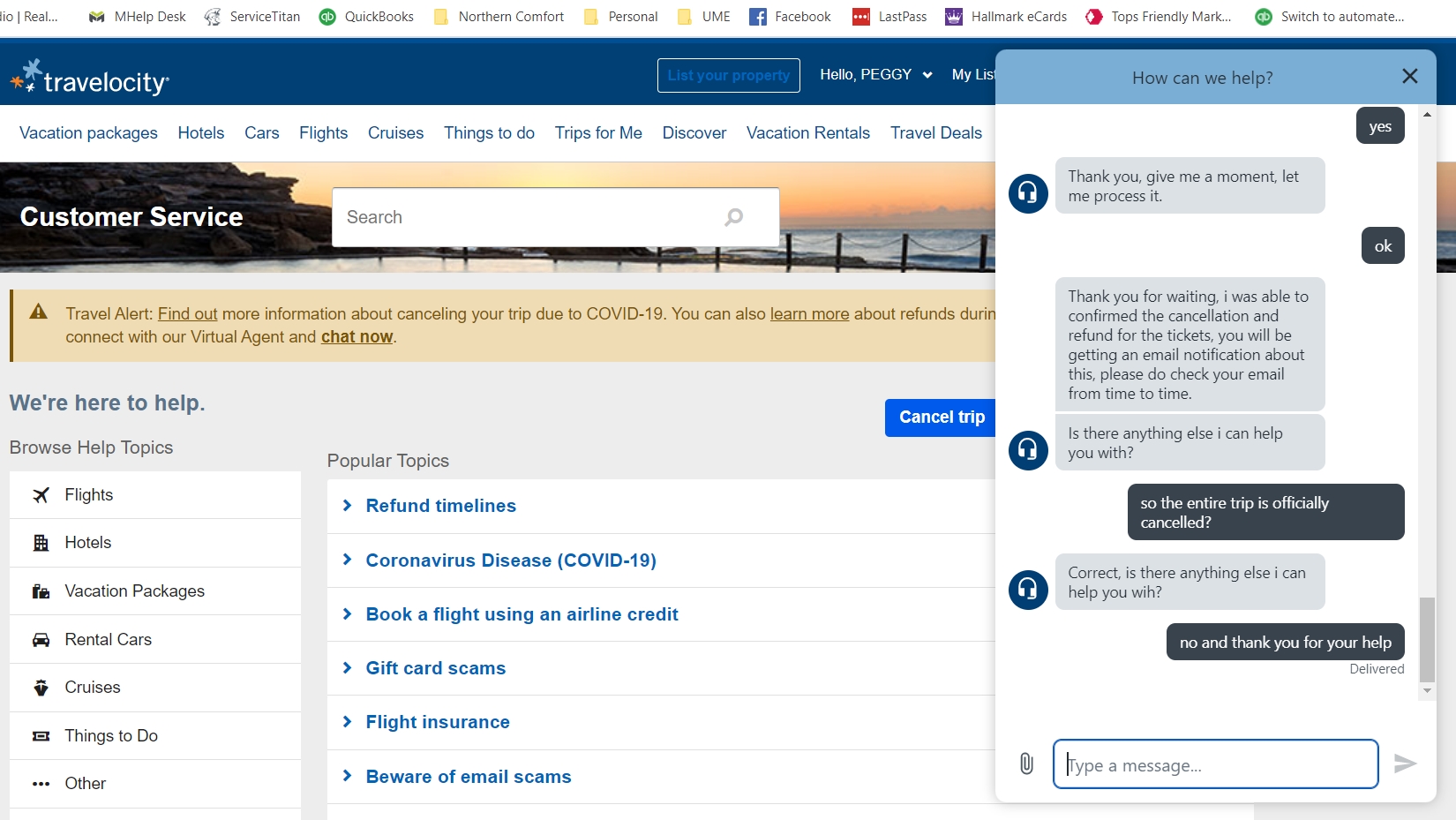Open Travel Deals in the navigation
The height and width of the screenshot is (820, 1456).
point(936,133)
